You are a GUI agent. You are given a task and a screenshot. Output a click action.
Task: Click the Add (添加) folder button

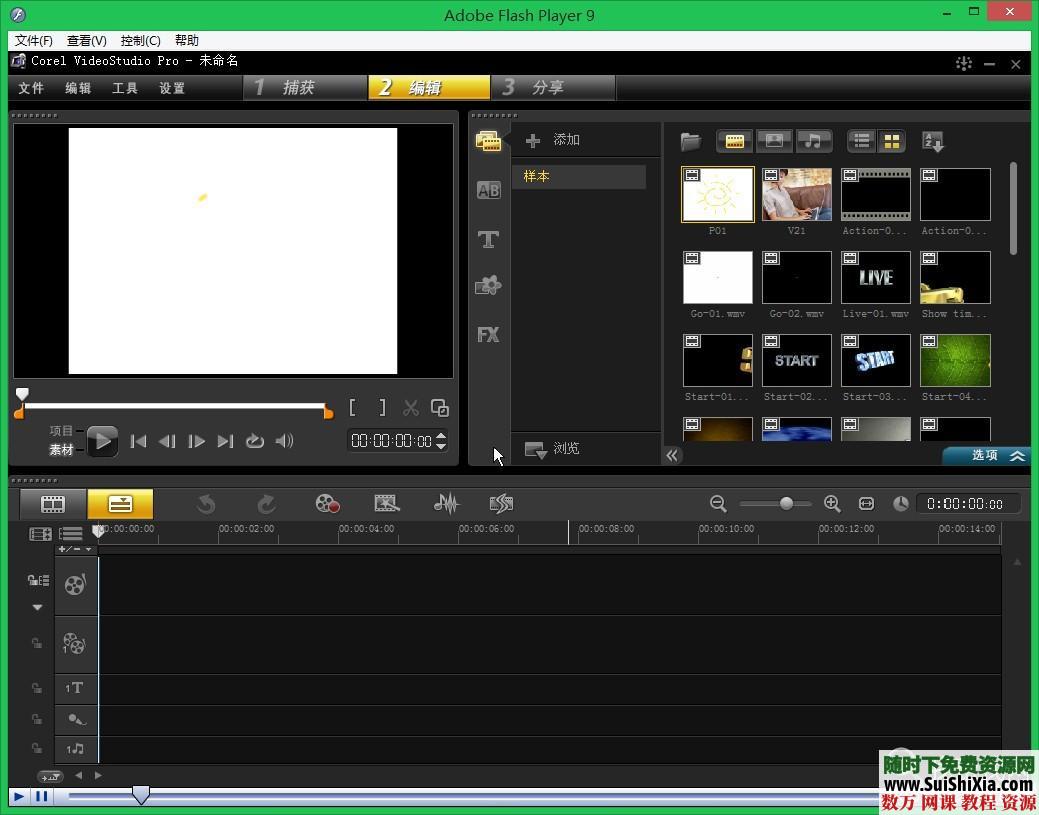tap(553, 140)
